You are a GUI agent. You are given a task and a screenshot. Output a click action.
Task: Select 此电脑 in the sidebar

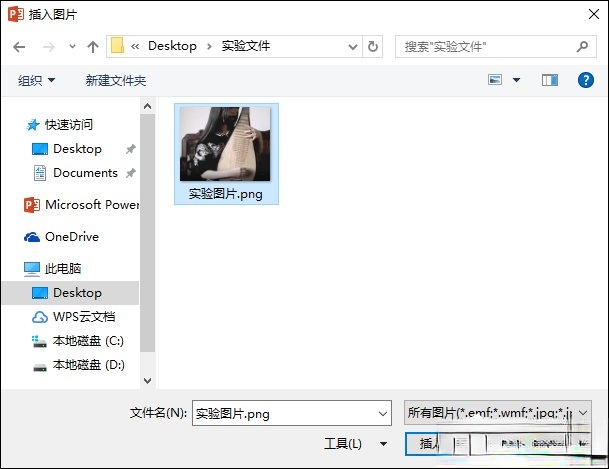(52, 269)
